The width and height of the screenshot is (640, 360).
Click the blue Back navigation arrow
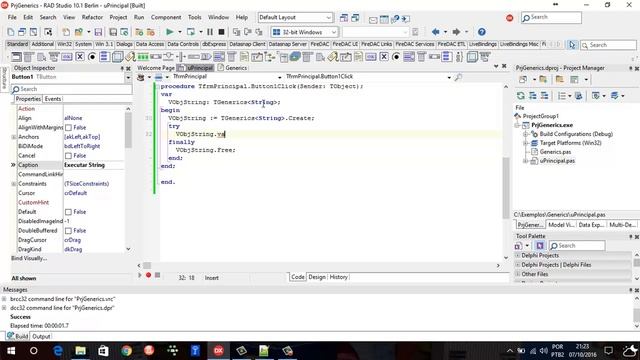[436, 32]
